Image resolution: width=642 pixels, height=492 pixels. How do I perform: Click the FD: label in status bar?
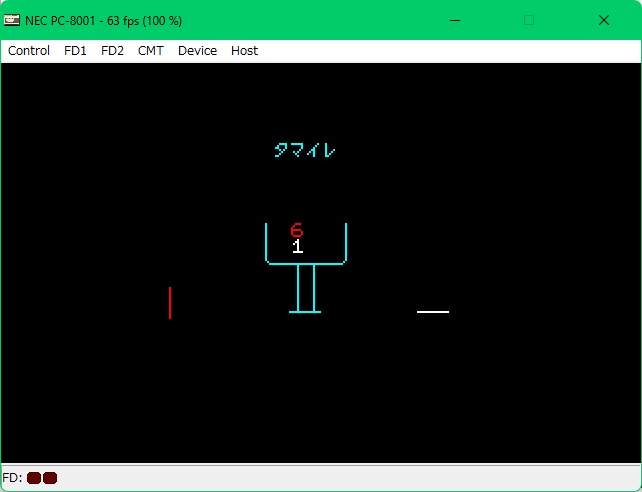pyautogui.click(x=13, y=478)
